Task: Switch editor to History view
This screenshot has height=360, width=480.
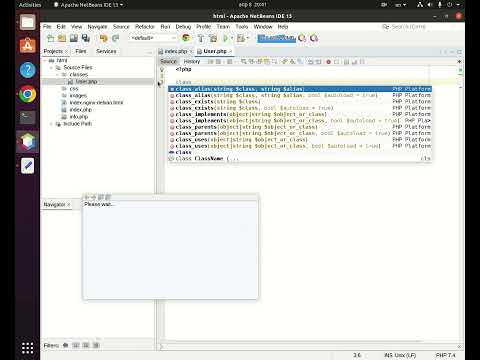Action: pos(192,62)
